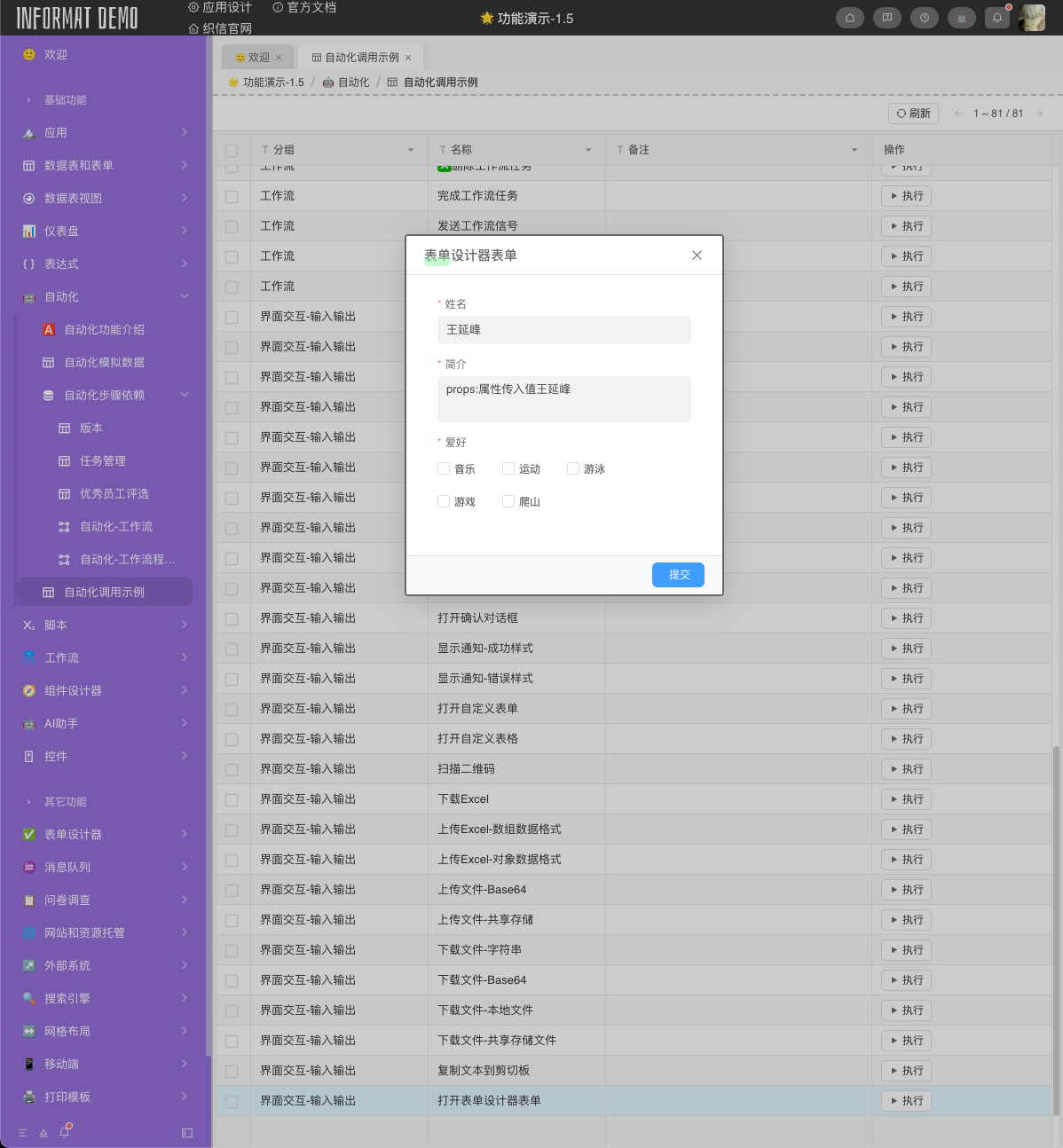
Task: Check the 音乐 hobby checkbox
Action: (444, 468)
